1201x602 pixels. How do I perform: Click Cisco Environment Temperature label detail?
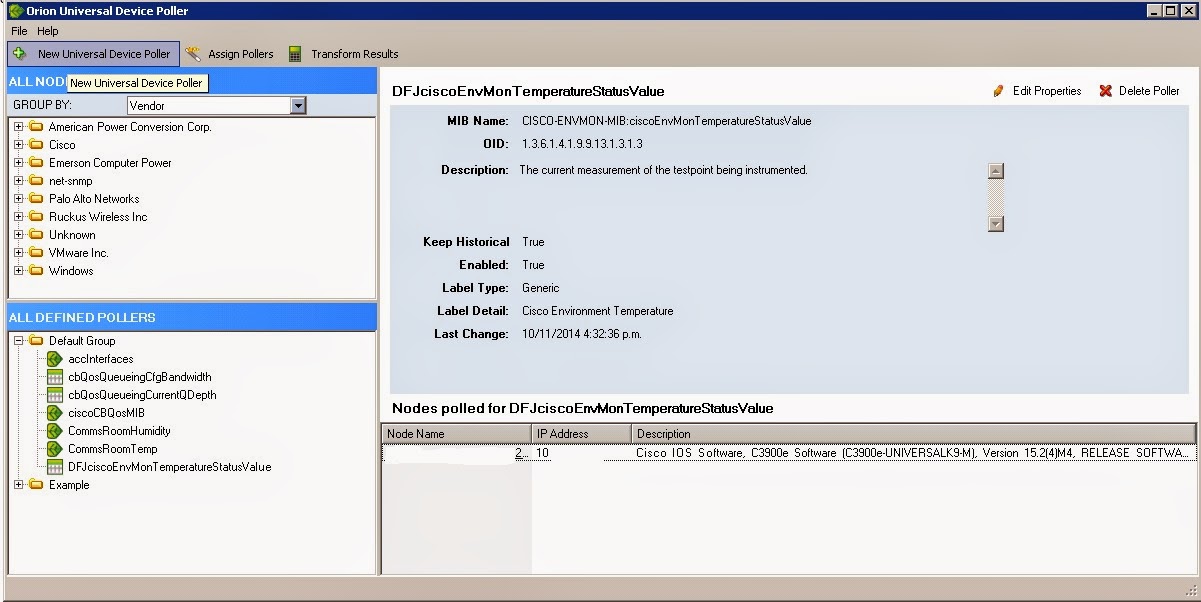point(598,311)
